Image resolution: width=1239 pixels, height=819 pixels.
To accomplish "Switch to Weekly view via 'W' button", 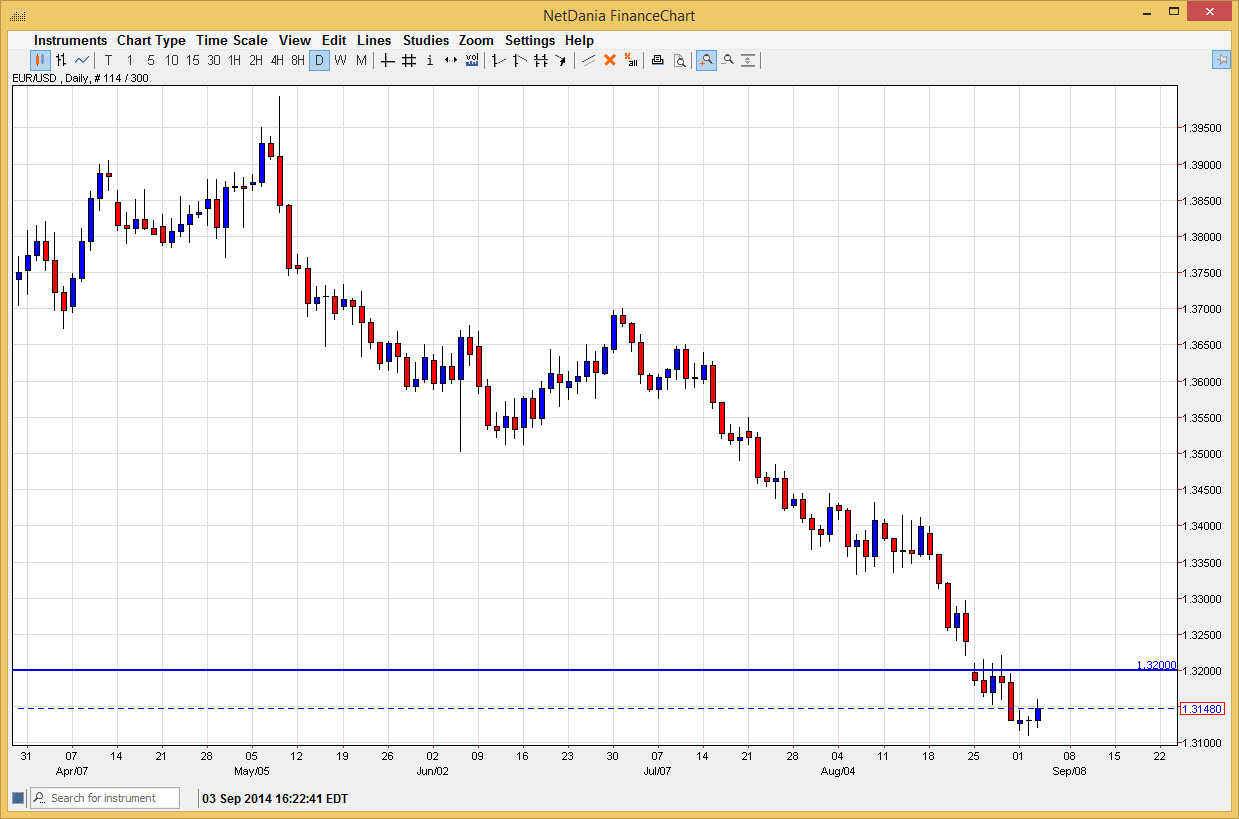I will 340,60.
